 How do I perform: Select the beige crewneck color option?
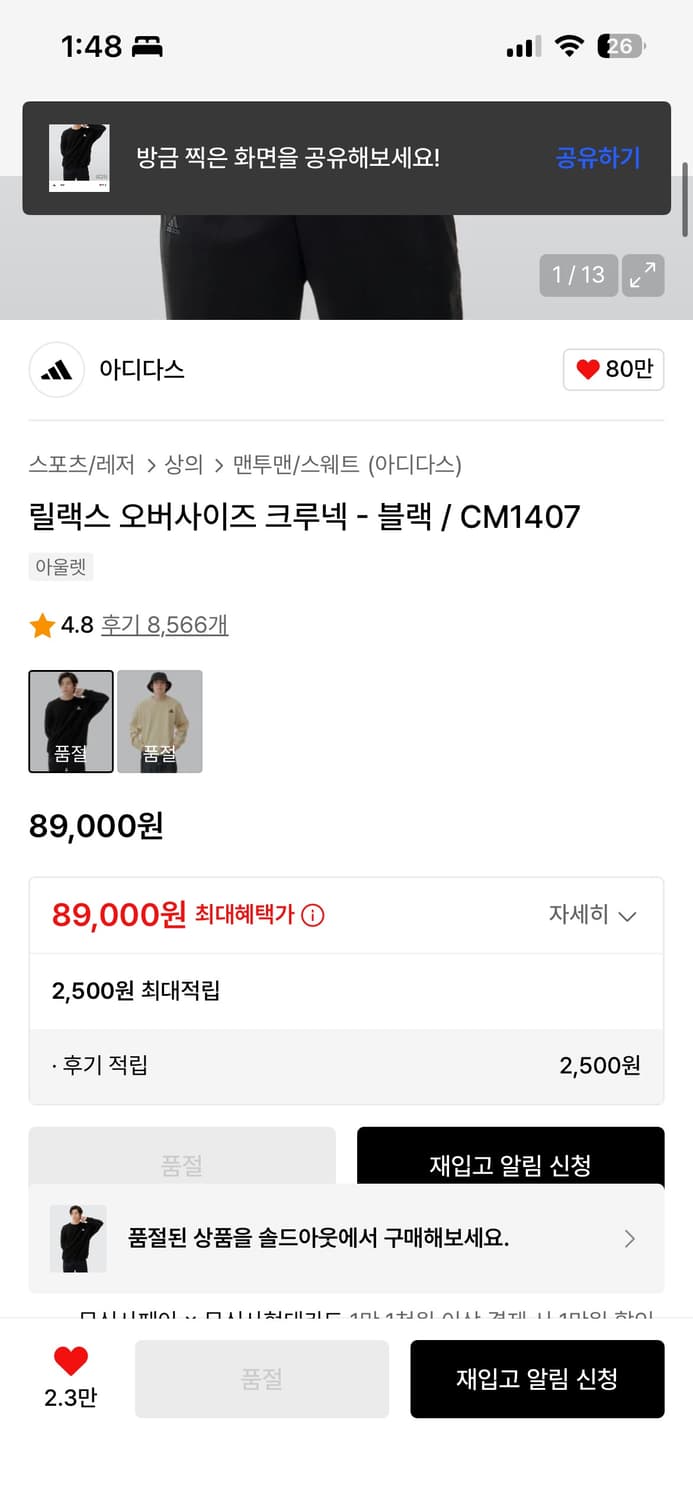159,721
